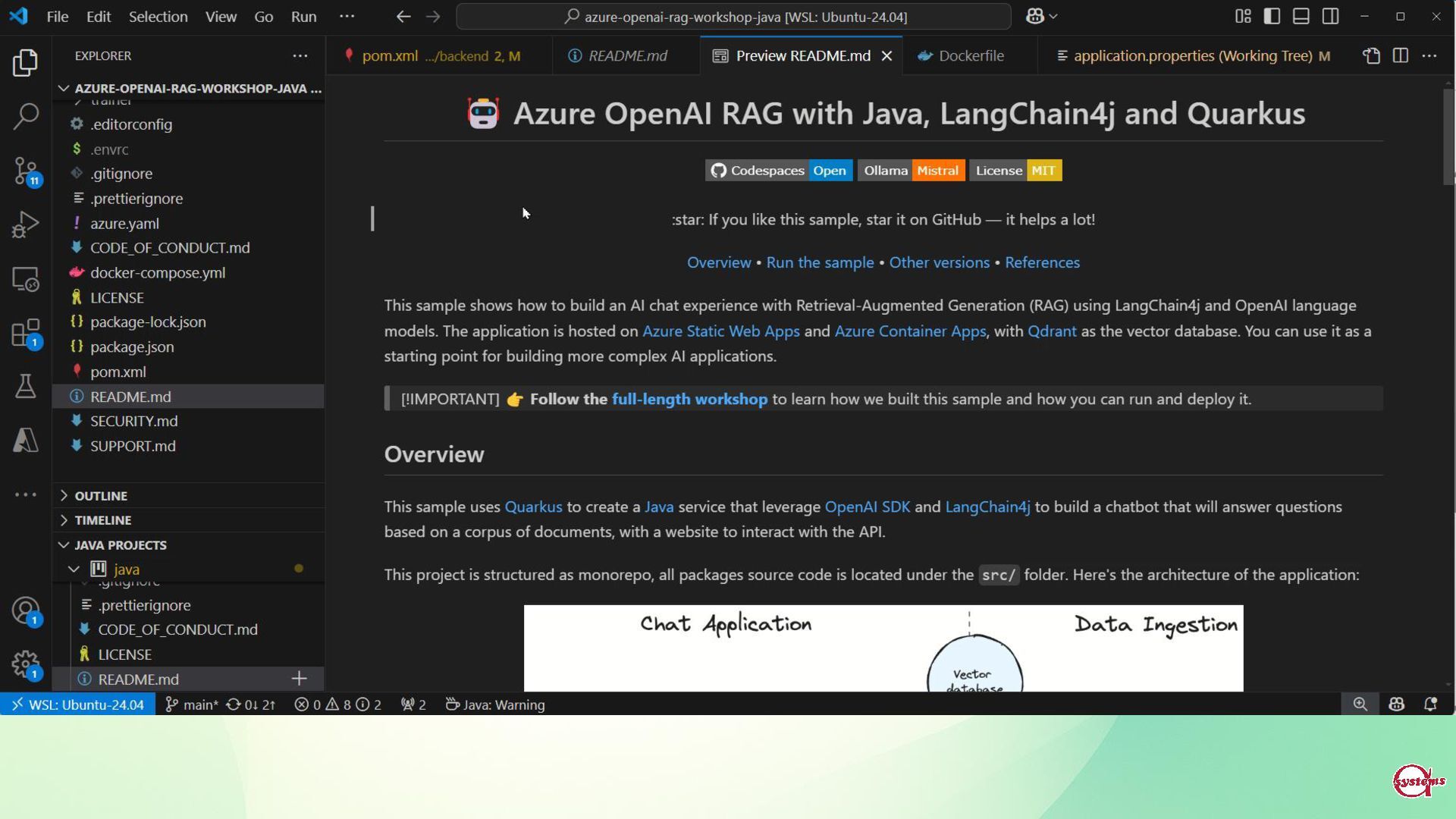Image resolution: width=1456 pixels, height=819 pixels.
Task: Collapse the AZURE-OPENAI-RAG-WORKSHOP-JAVA folder section
Action: 190,88
